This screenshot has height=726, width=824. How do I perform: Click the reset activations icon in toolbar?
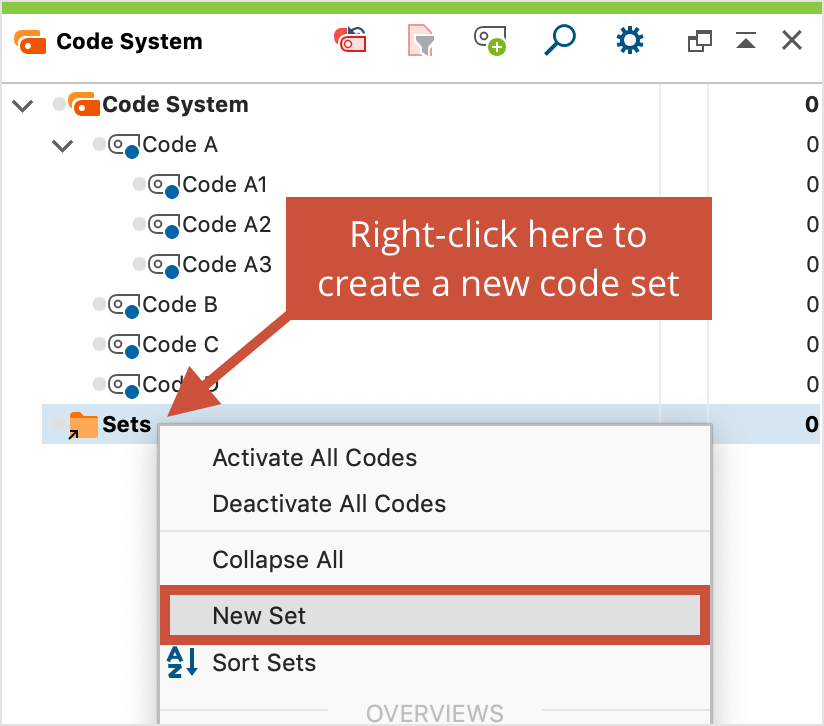[350, 40]
